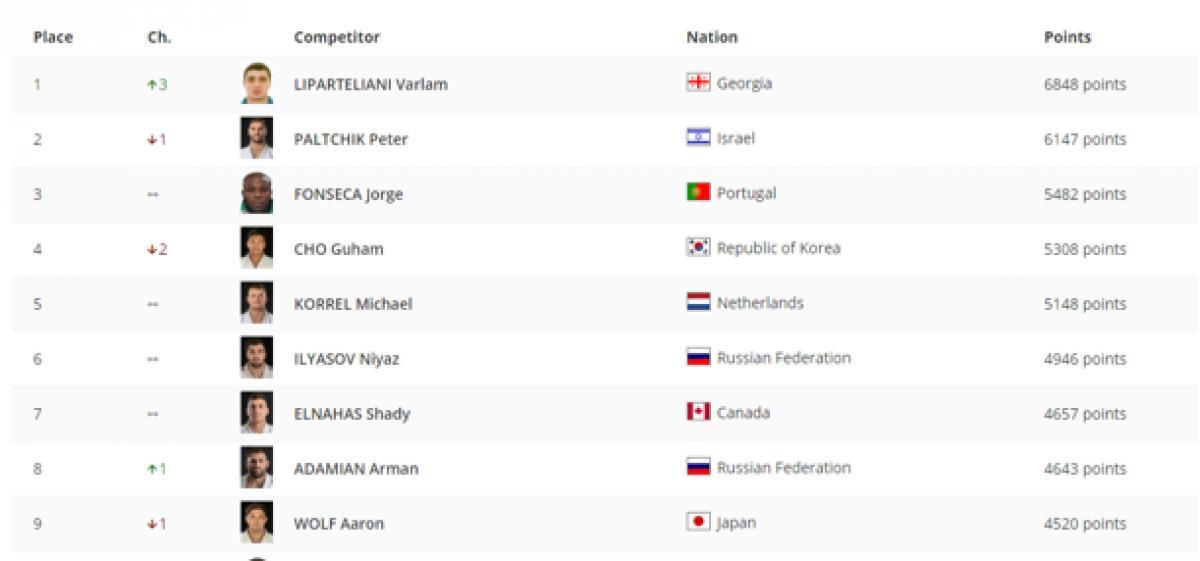Click the Canada flag icon
This screenshot has width=1200, height=561.
coord(698,413)
